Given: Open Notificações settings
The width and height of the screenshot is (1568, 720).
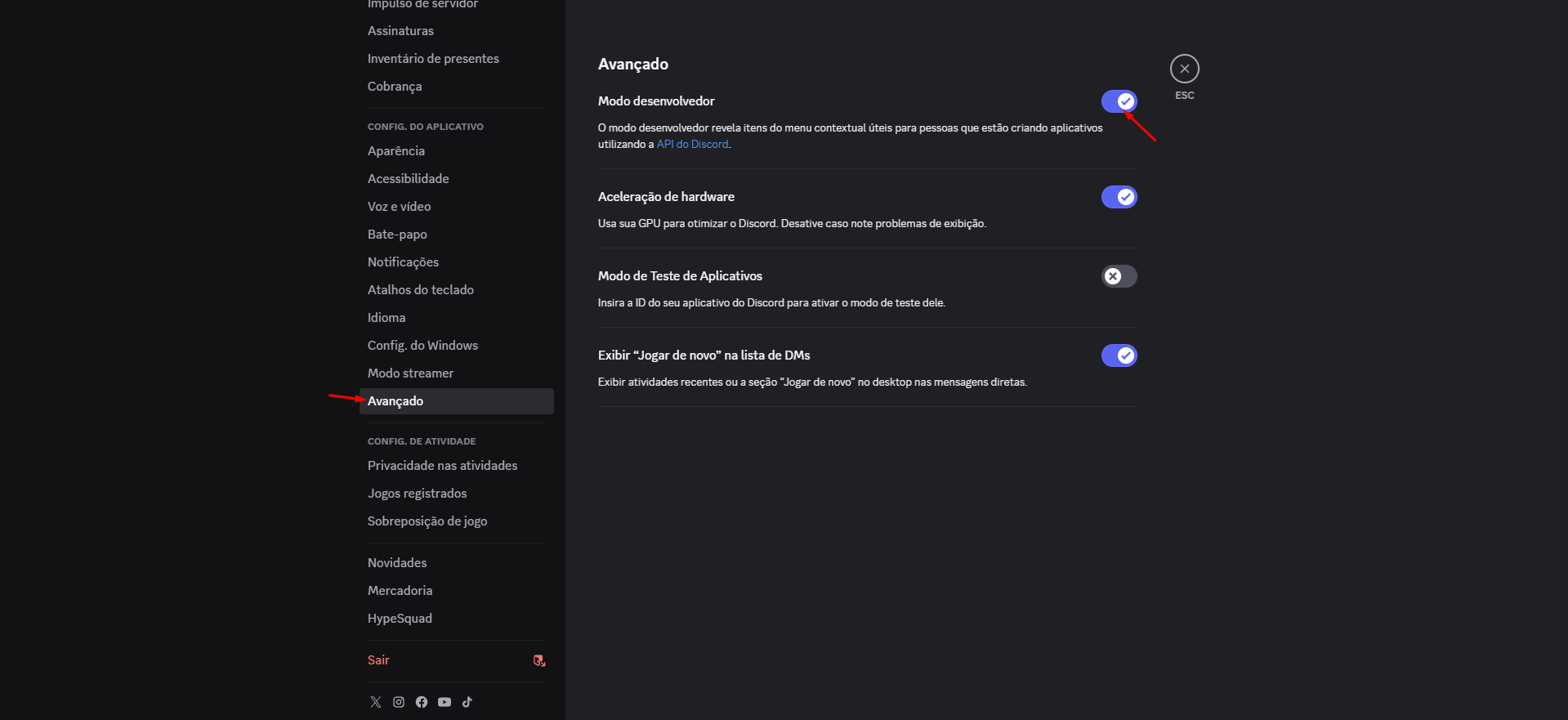Looking at the screenshot, I should 457,262.
